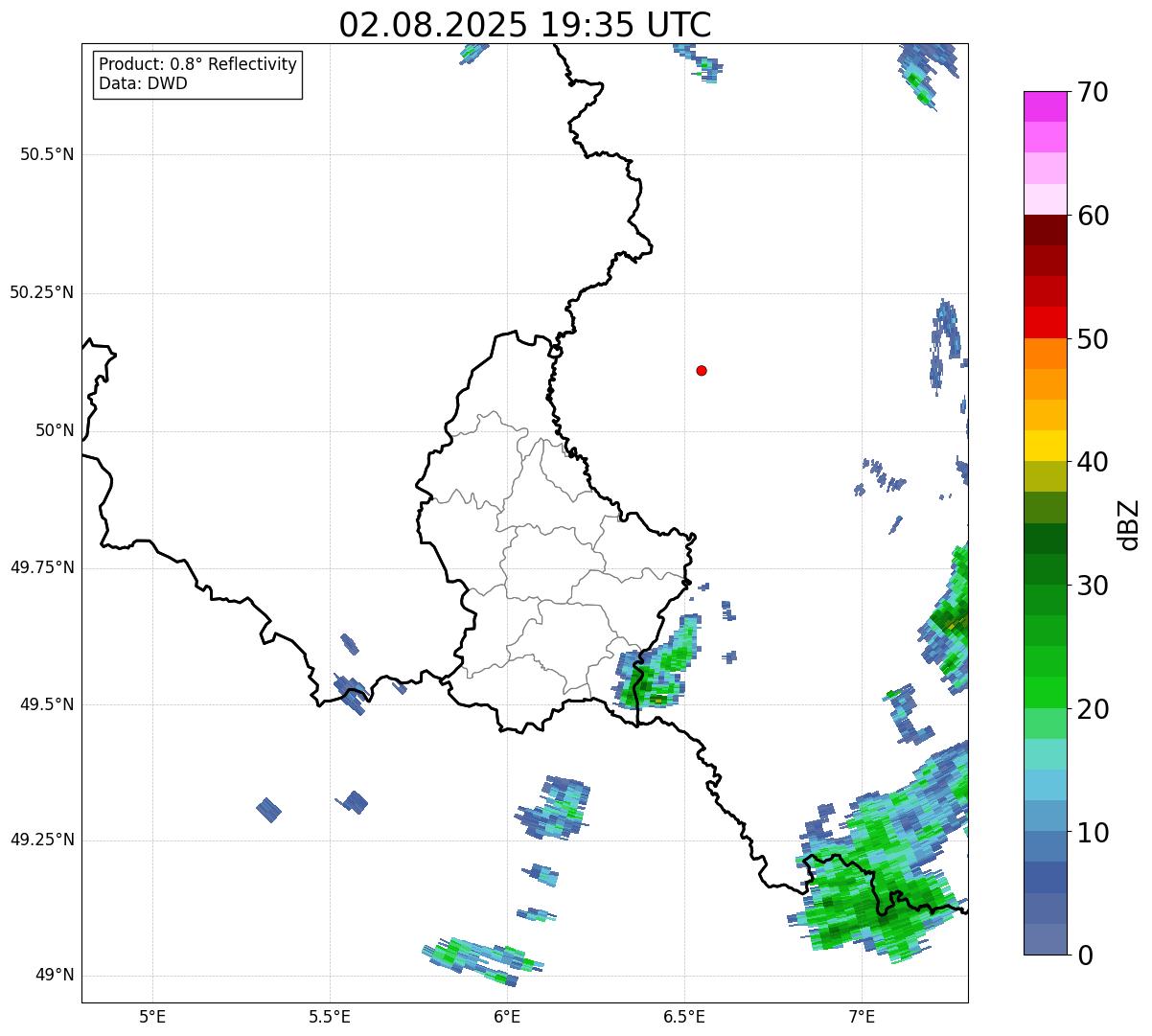Click the colorbar tick label 10
Viewport: 1152px width, 1036px height.
point(1094,833)
